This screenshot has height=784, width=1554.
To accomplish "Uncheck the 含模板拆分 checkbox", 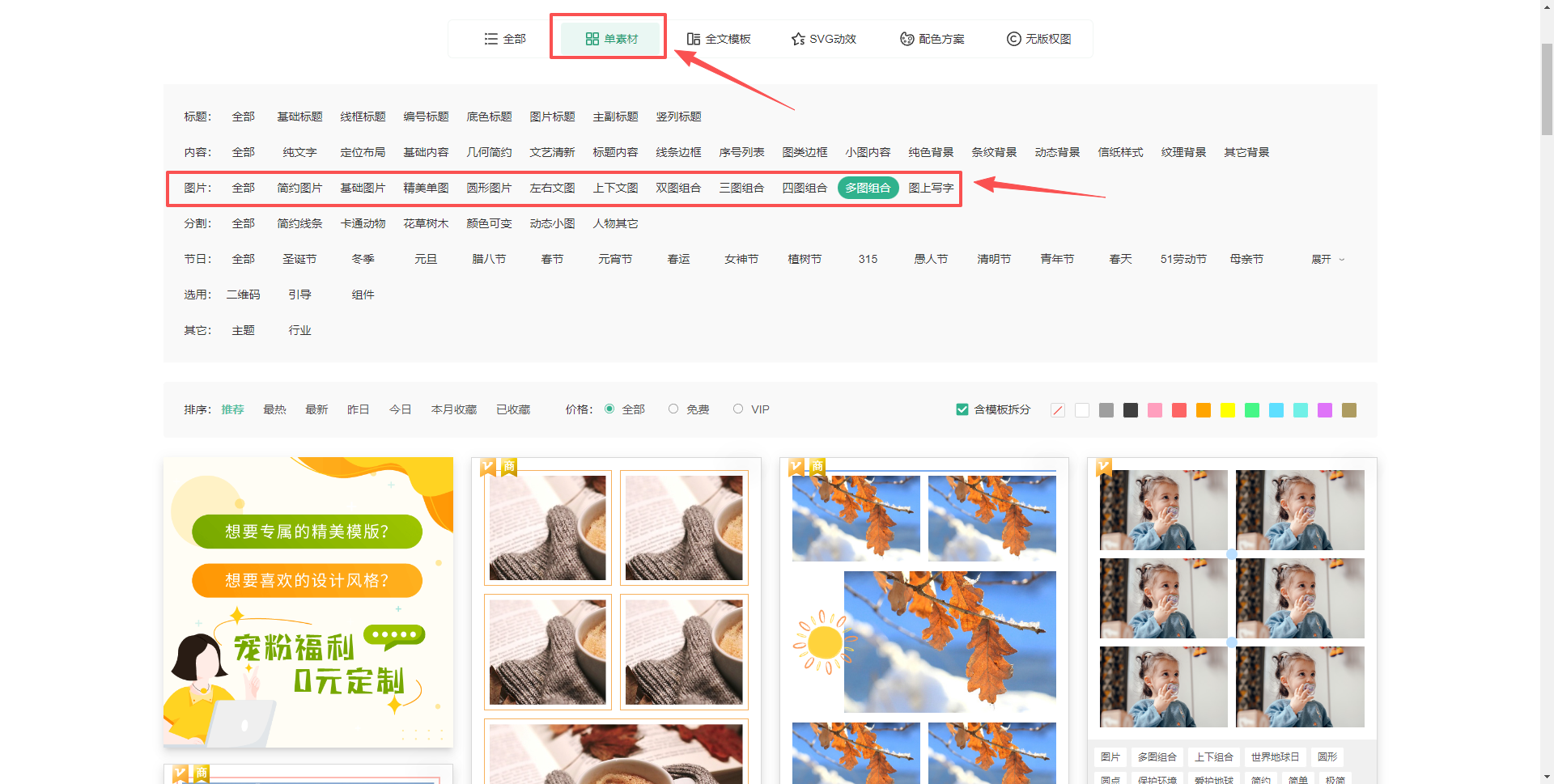I will point(962,409).
